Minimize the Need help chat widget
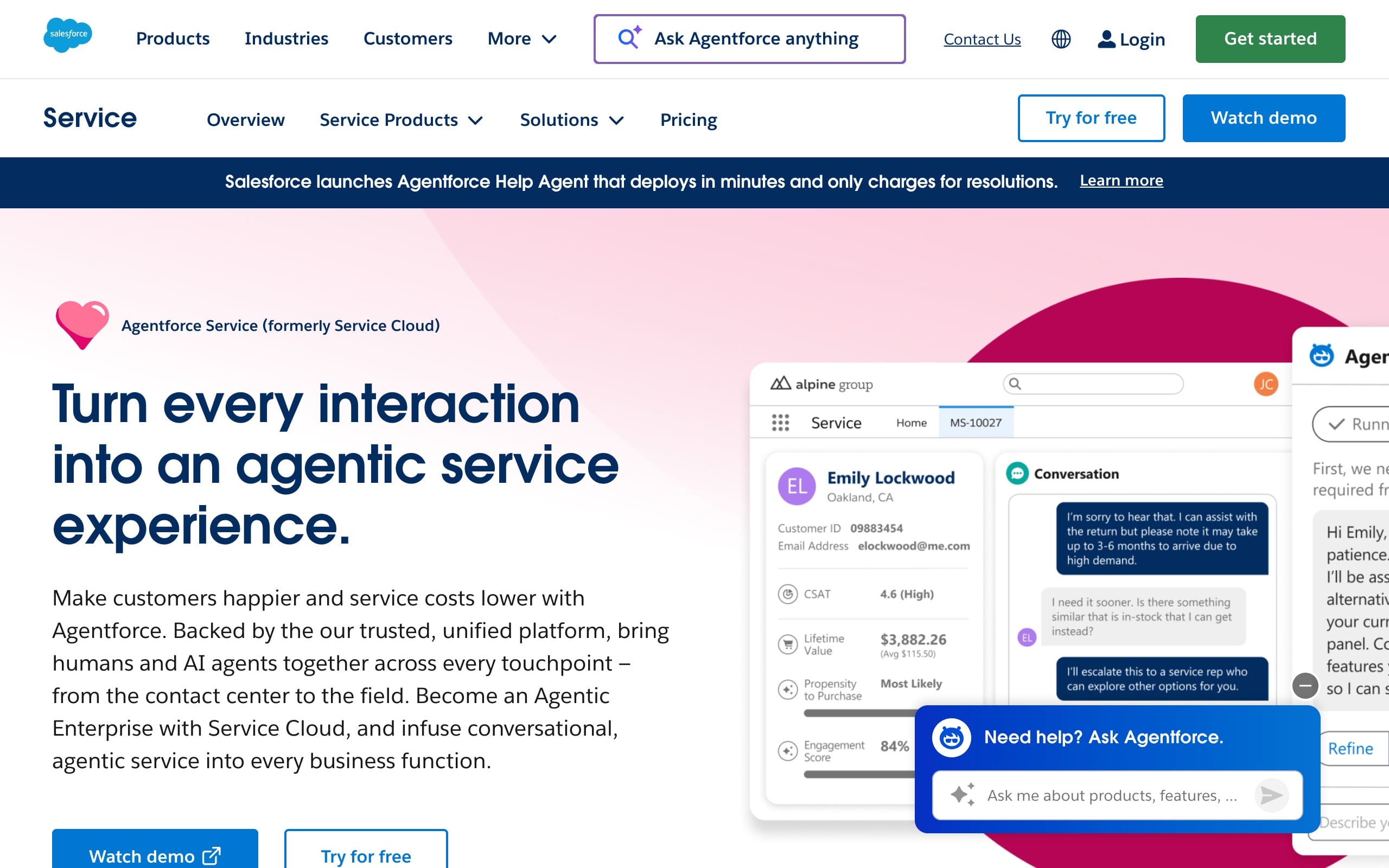Image resolution: width=1389 pixels, height=868 pixels. pos(1304,685)
